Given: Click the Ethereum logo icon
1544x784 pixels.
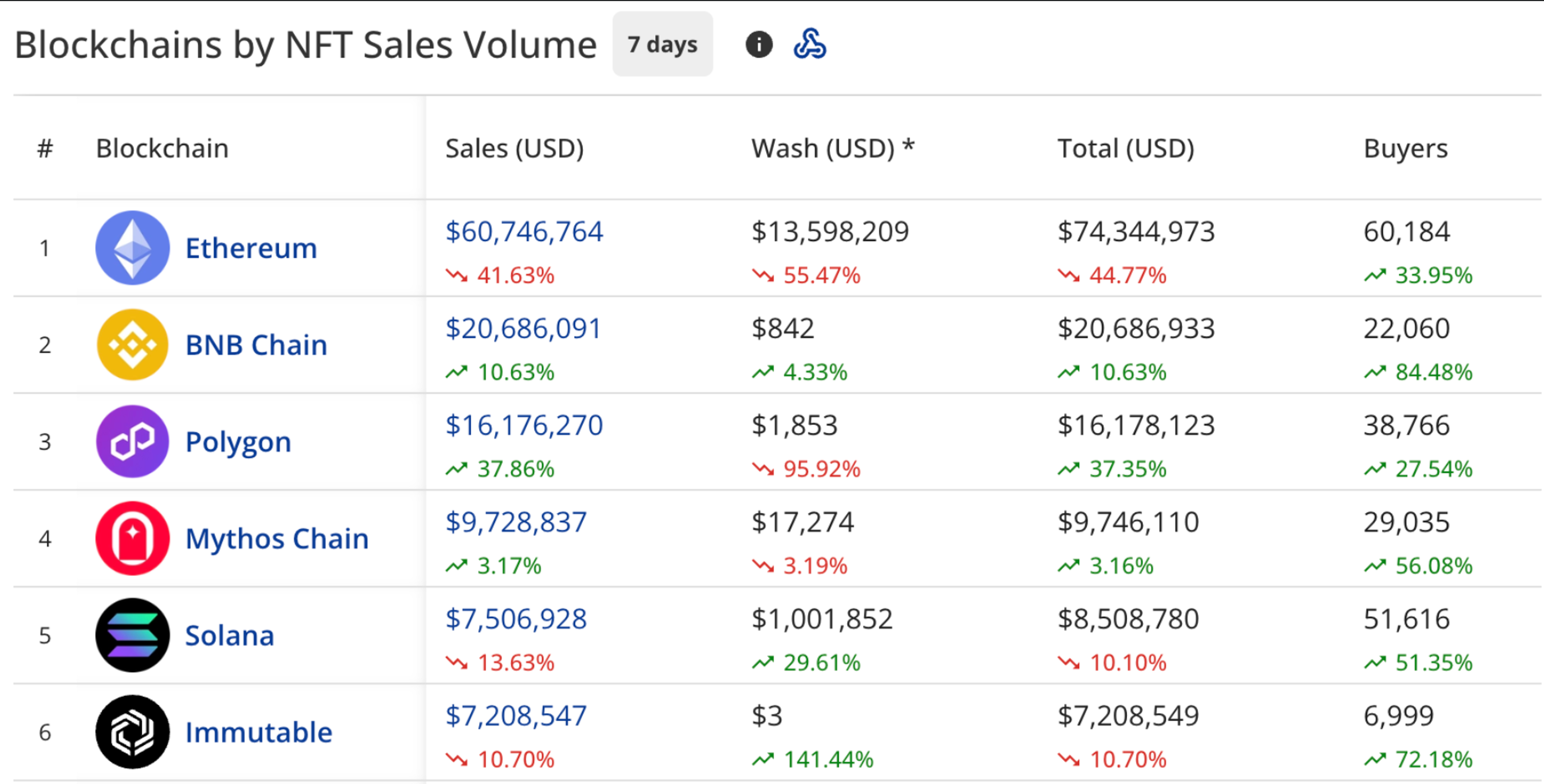Looking at the screenshot, I should 132,248.
